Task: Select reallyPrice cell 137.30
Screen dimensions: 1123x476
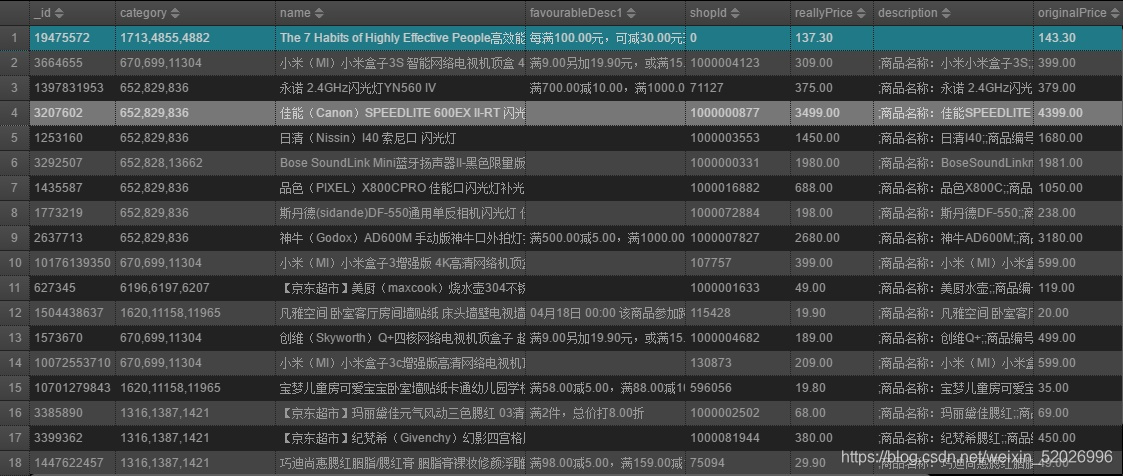Action: click(832, 38)
